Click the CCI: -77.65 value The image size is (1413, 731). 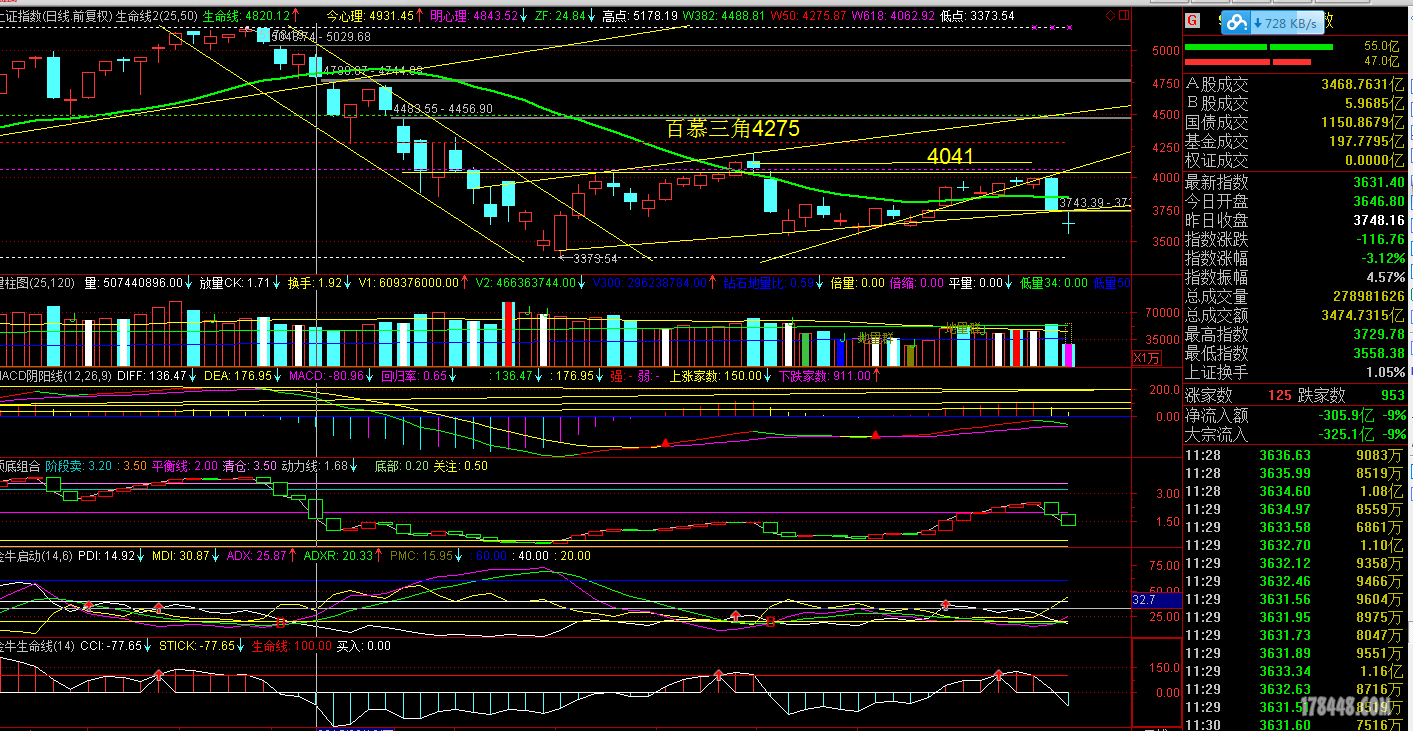pyautogui.click(x=112, y=646)
